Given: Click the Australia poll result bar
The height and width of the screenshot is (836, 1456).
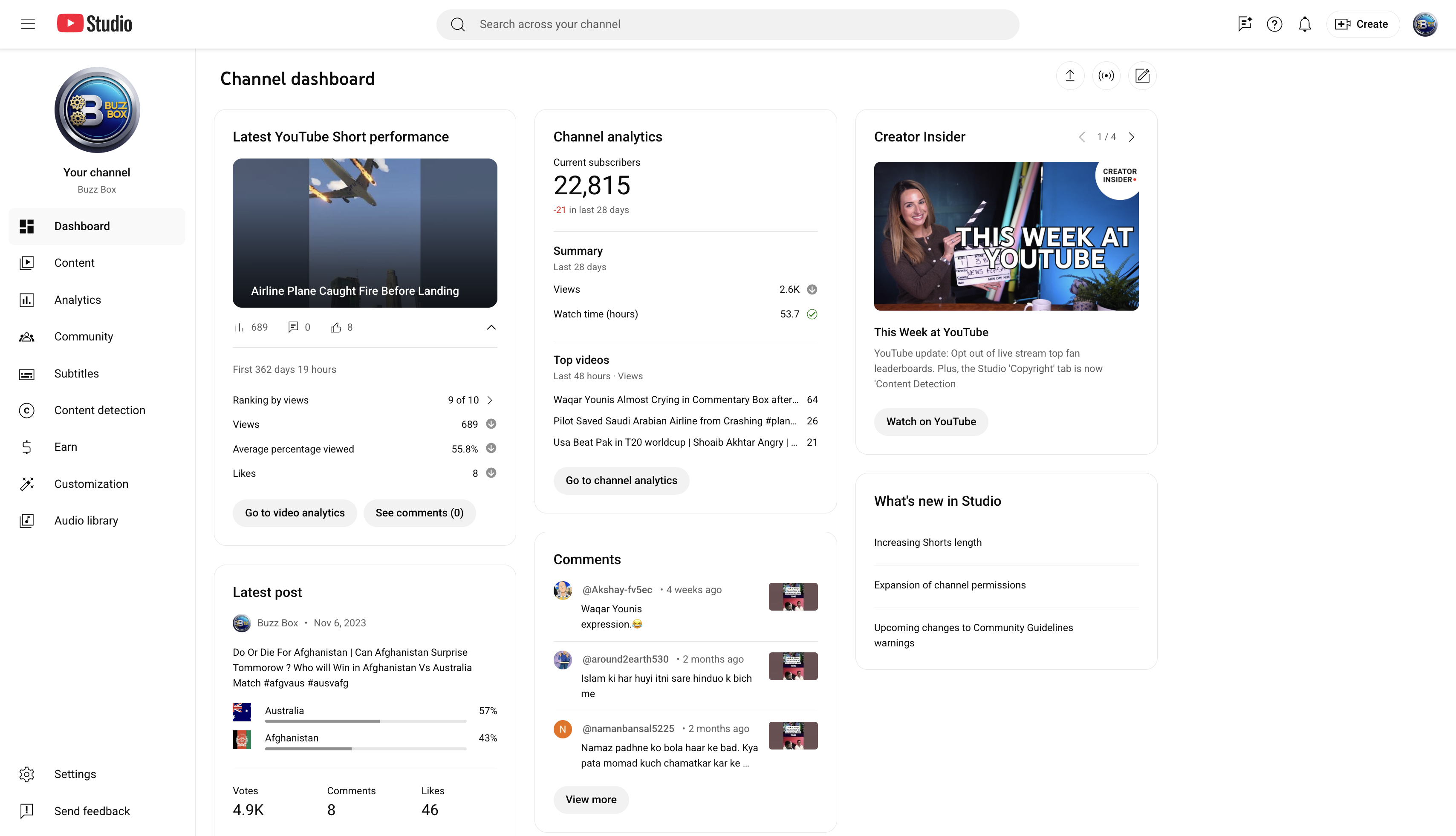Looking at the screenshot, I should click(366, 721).
